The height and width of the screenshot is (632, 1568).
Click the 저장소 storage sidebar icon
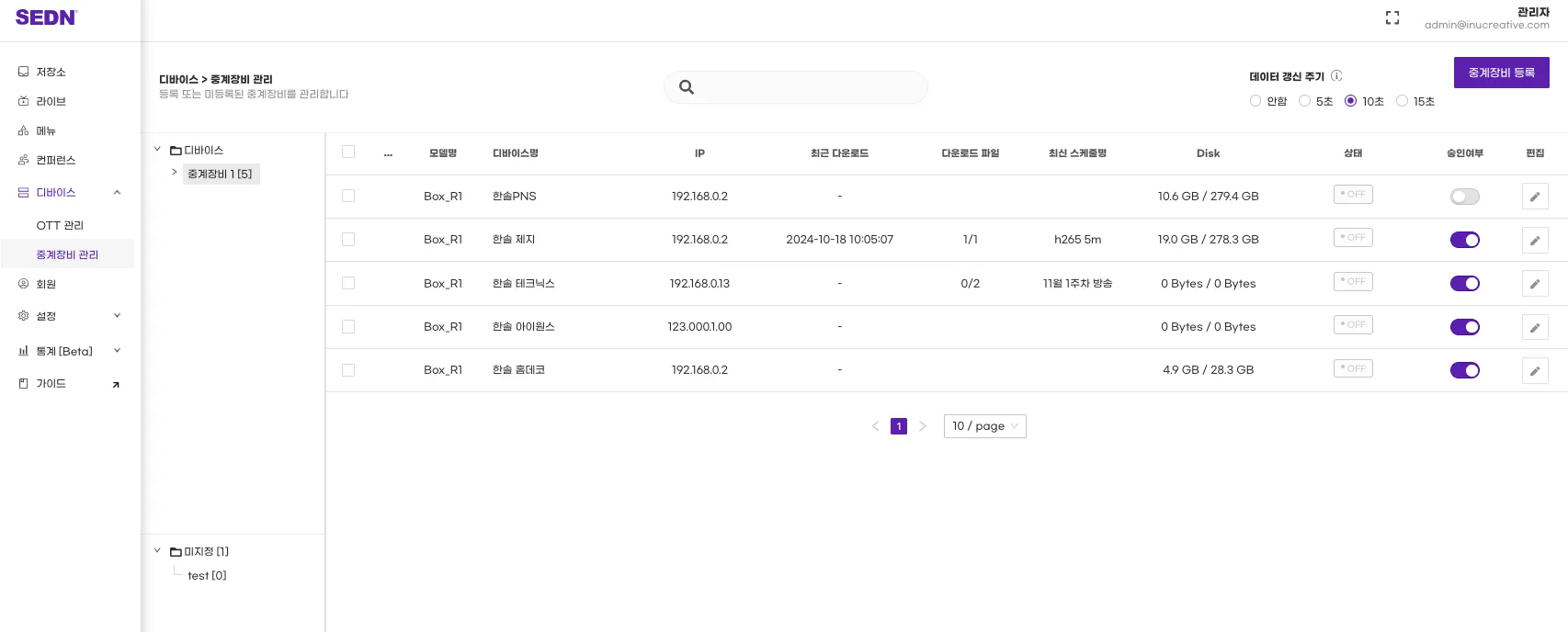(24, 72)
